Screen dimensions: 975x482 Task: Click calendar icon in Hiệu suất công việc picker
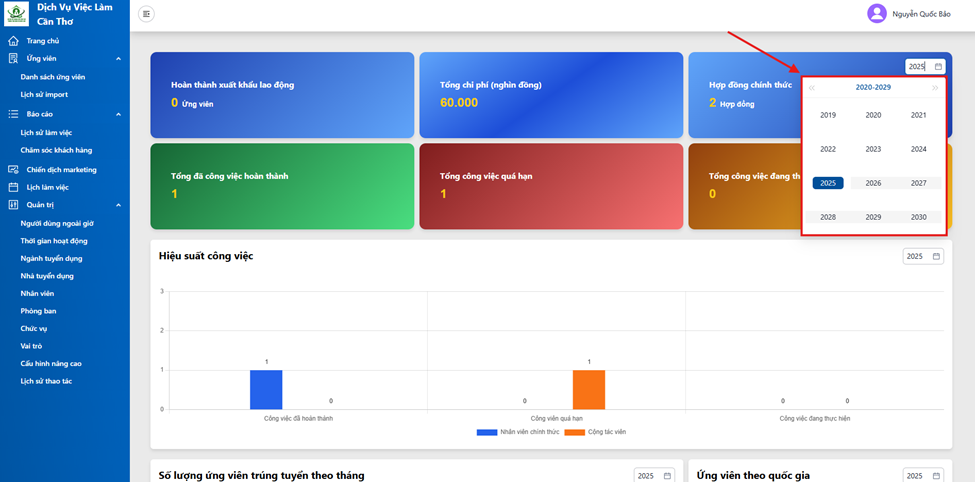coord(936,256)
